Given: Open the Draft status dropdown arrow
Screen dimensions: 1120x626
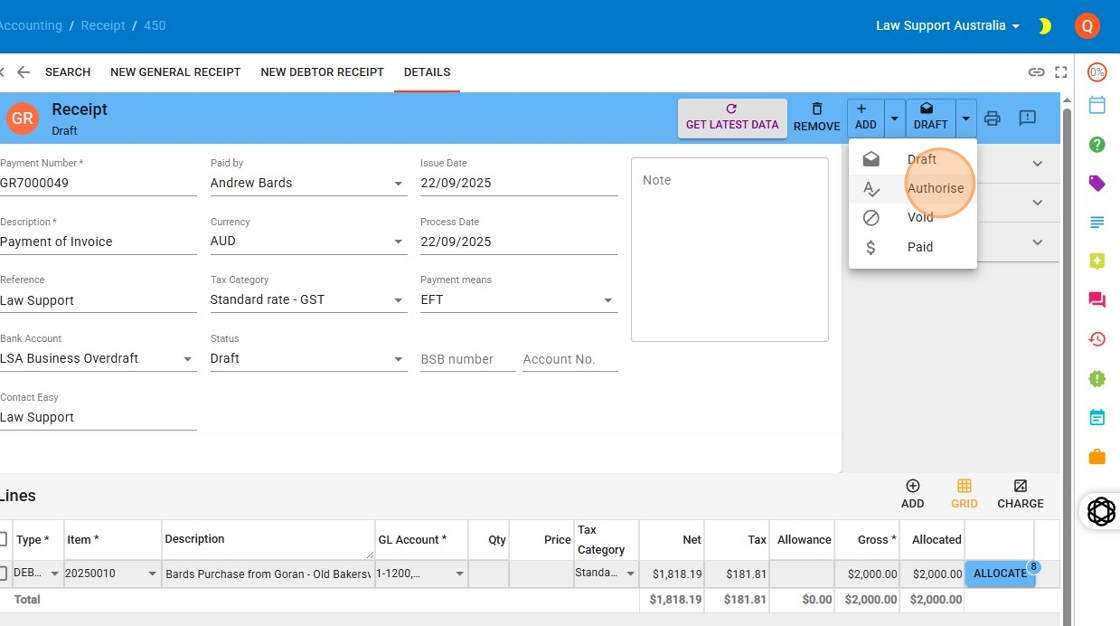Looking at the screenshot, I should pos(966,118).
